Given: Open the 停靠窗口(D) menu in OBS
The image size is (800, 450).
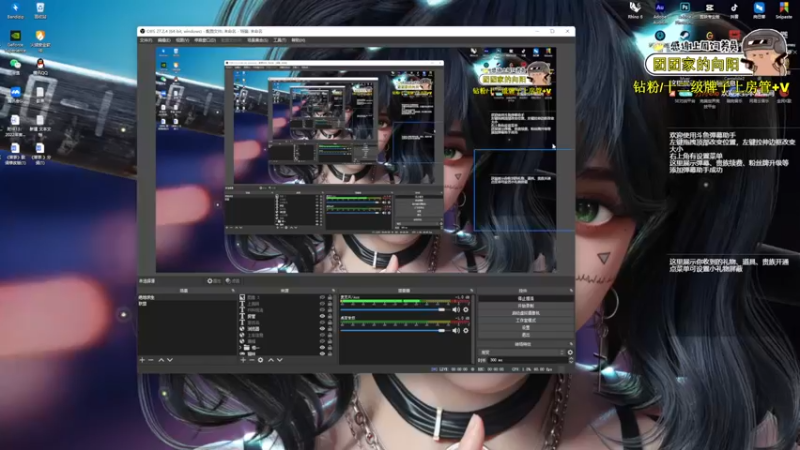Looking at the screenshot, I should tap(205, 40).
